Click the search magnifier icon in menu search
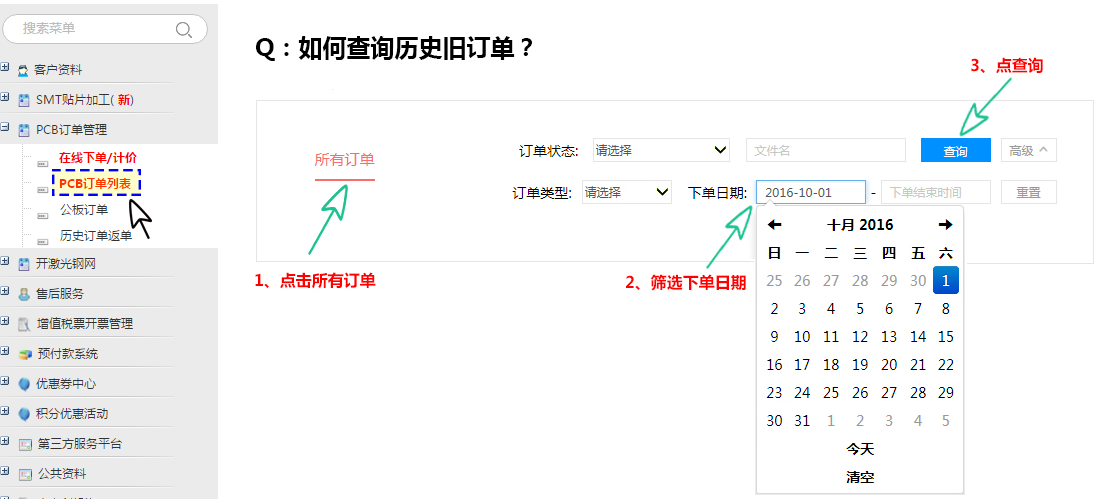Viewport: 1094px width, 499px height. click(x=183, y=29)
